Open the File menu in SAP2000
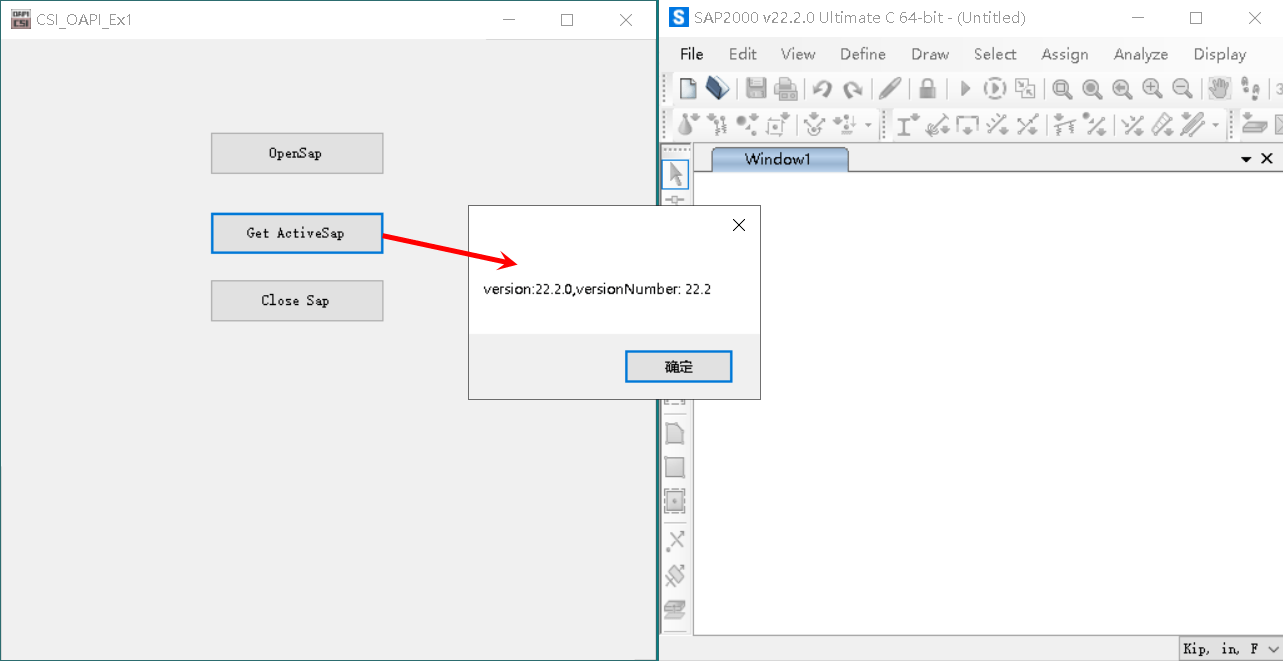This screenshot has height=661, width=1283. [692, 54]
